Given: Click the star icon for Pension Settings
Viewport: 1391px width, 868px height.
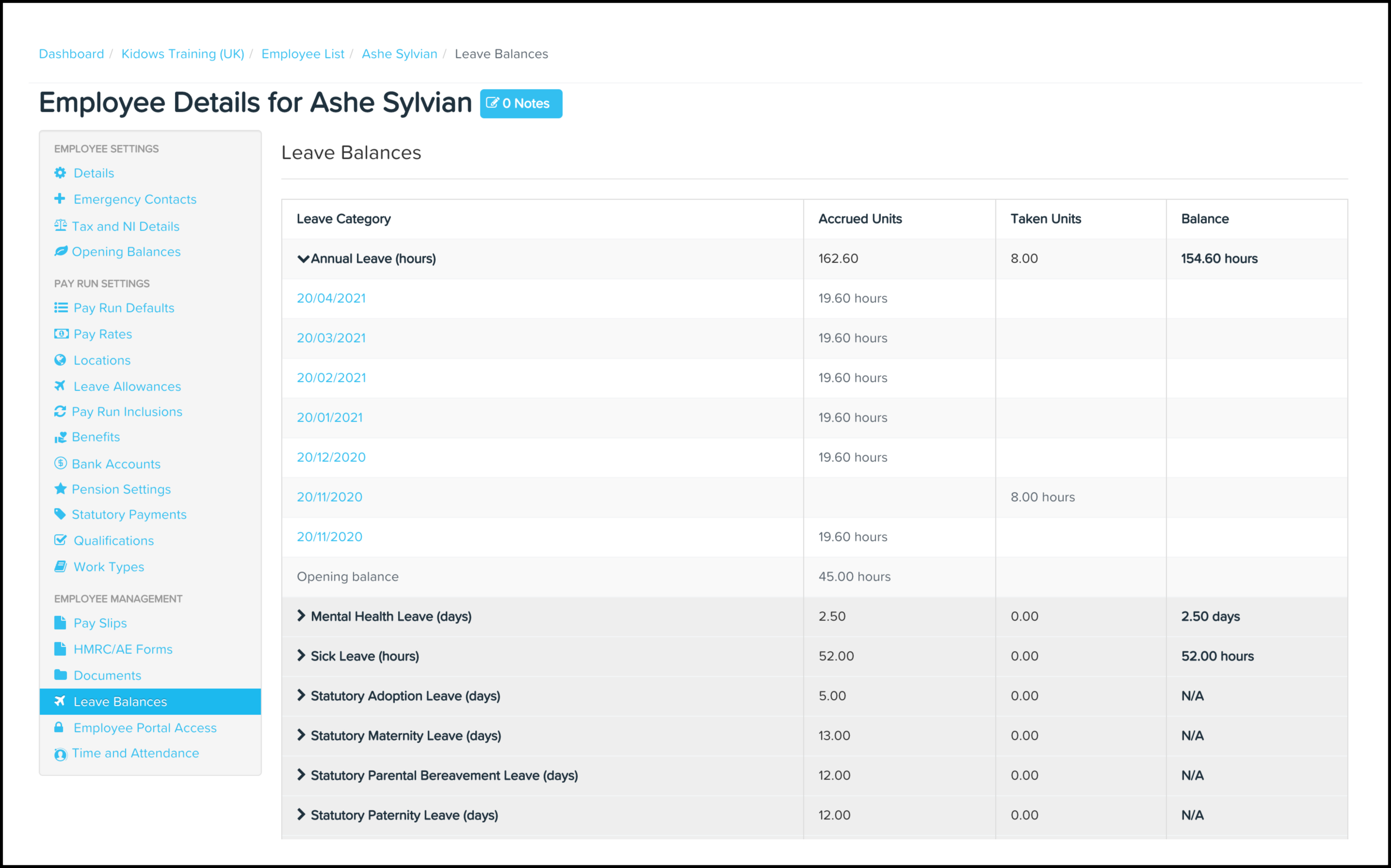Looking at the screenshot, I should (x=60, y=489).
